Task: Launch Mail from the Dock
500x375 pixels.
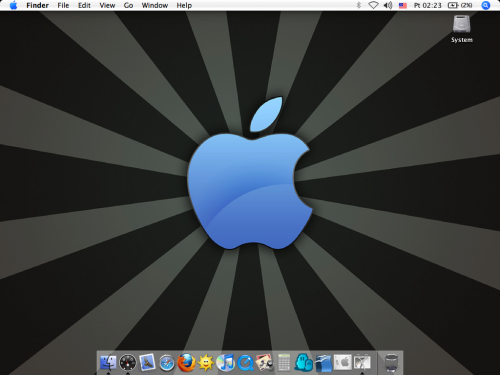Action: pyautogui.click(x=147, y=362)
